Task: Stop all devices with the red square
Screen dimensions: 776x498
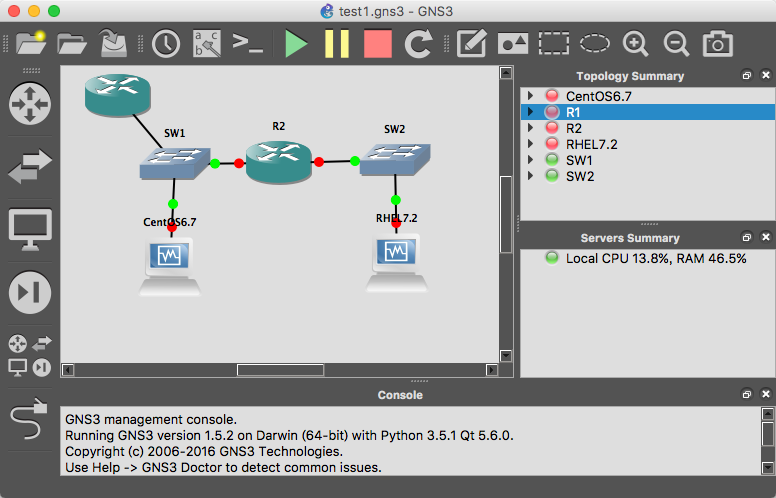Action: (378, 44)
